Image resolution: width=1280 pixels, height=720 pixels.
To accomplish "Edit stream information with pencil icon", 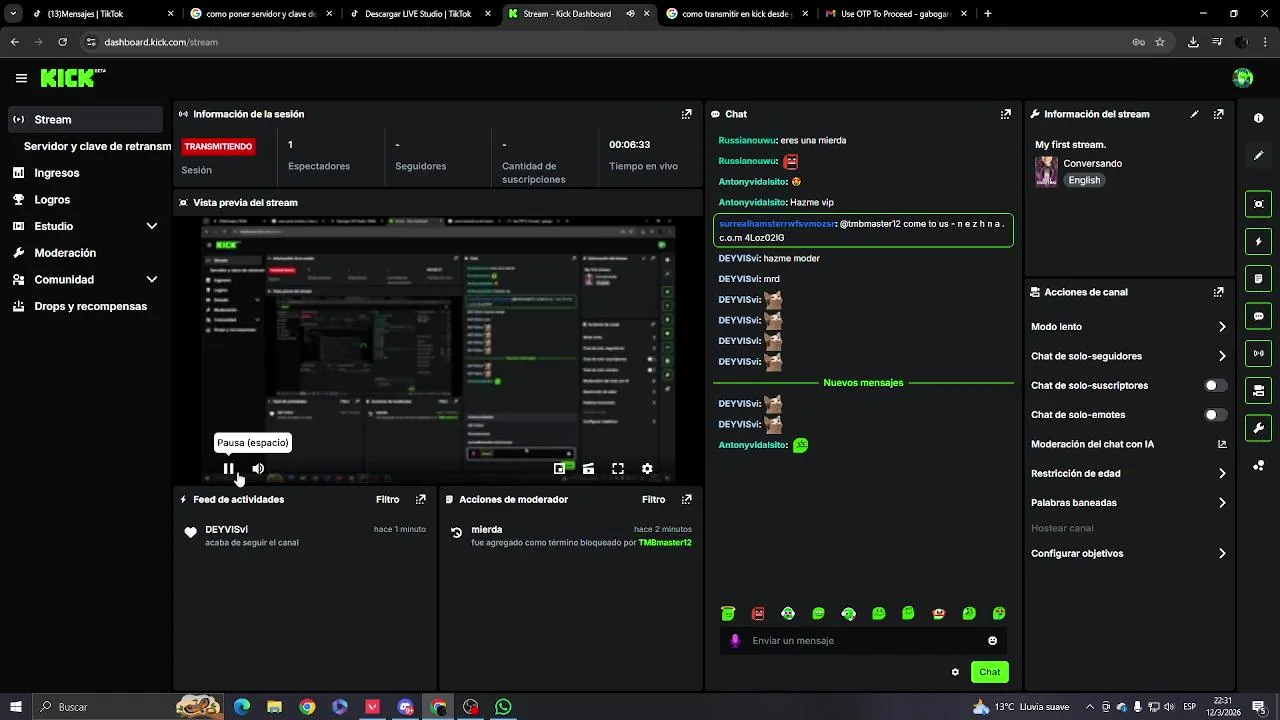I will (1194, 114).
